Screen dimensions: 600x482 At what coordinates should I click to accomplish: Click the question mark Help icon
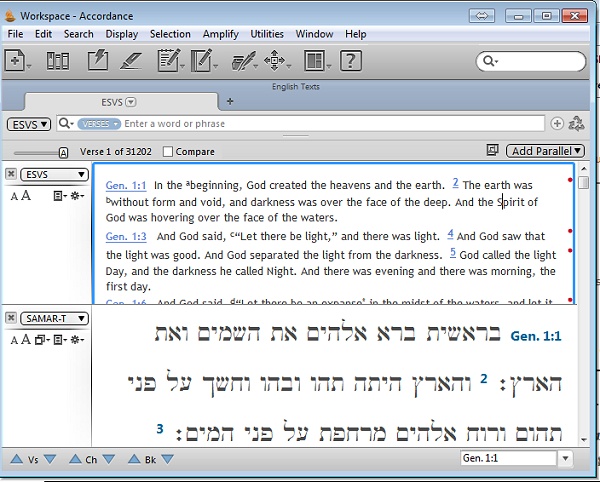[351, 60]
